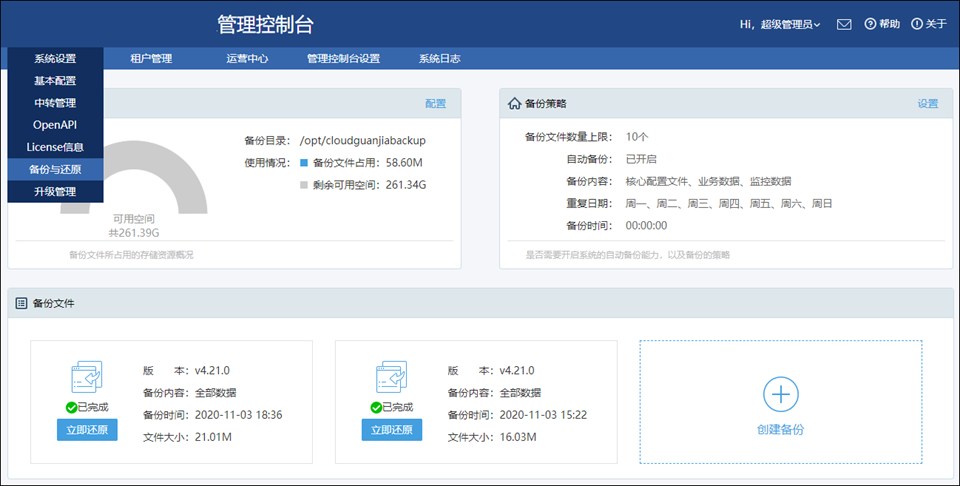
Task: Click the backup file icon for 15:22 backup
Action: coord(392,377)
